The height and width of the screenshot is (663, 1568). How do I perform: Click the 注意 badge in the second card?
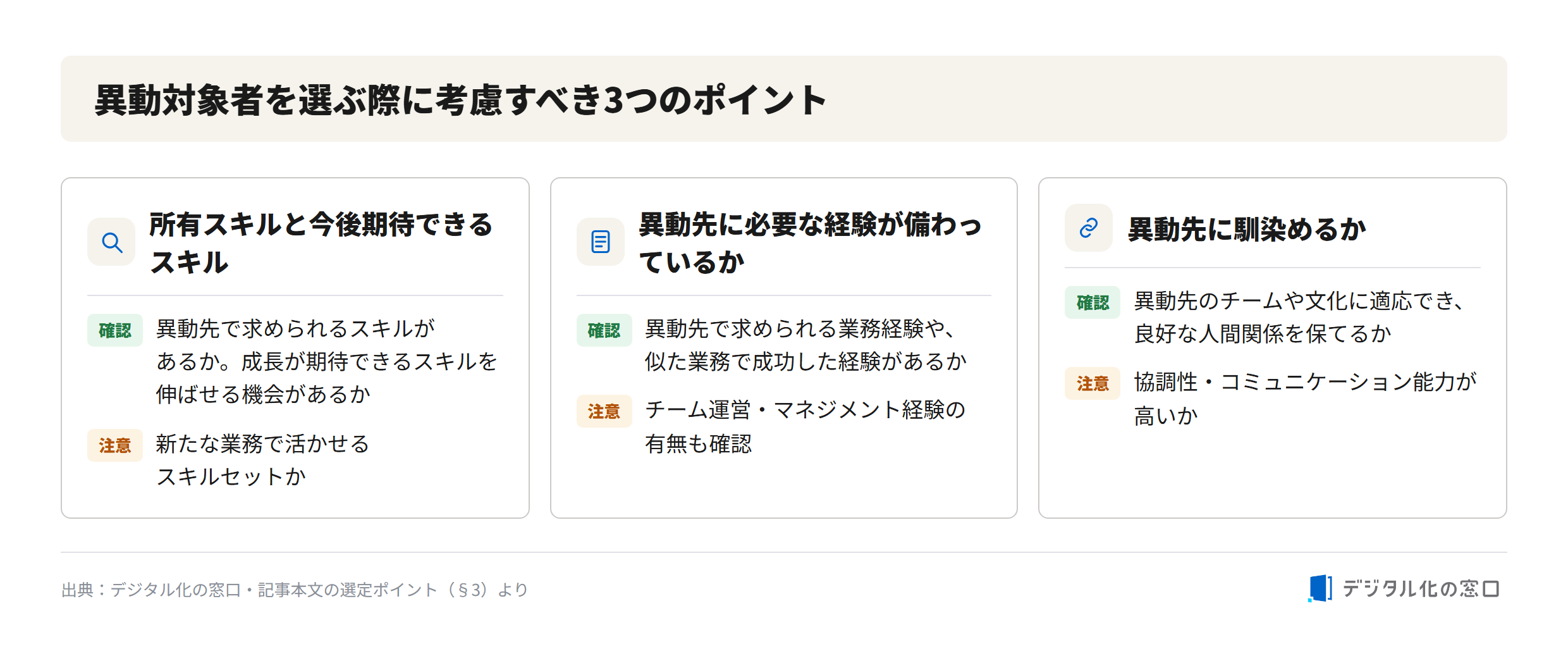pyautogui.click(x=604, y=411)
